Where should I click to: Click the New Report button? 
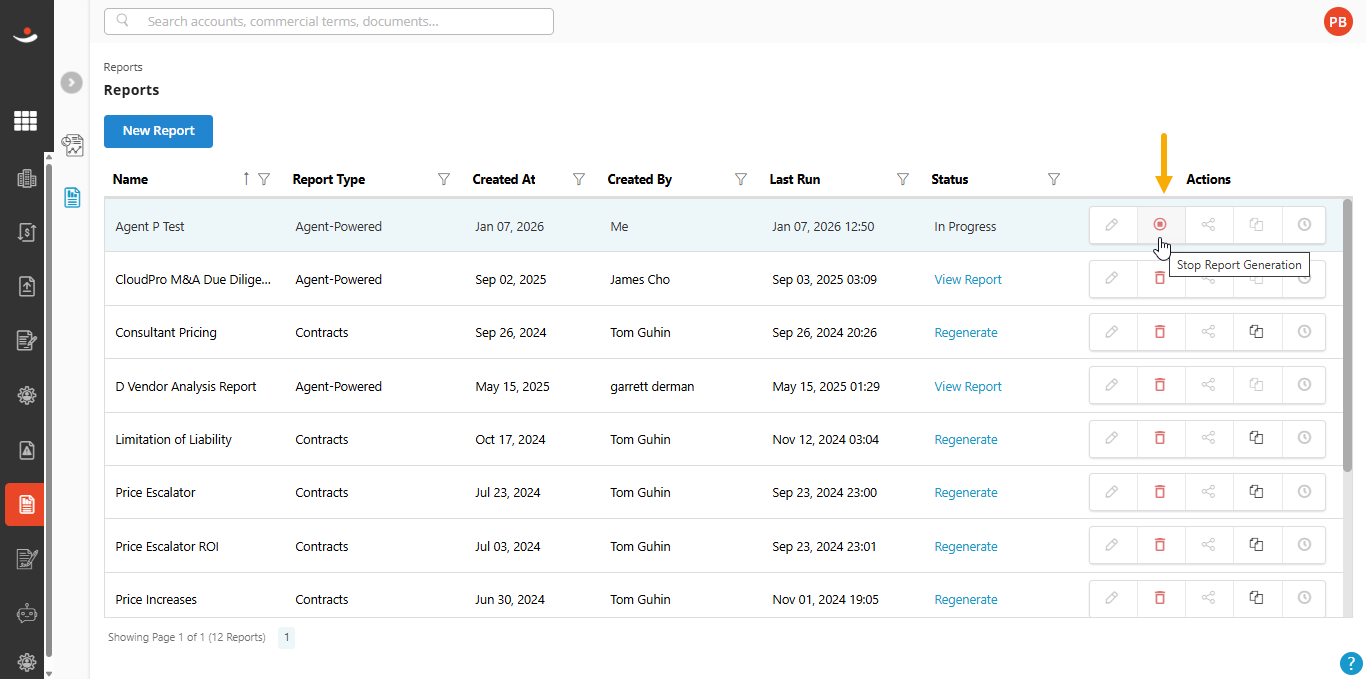(158, 131)
